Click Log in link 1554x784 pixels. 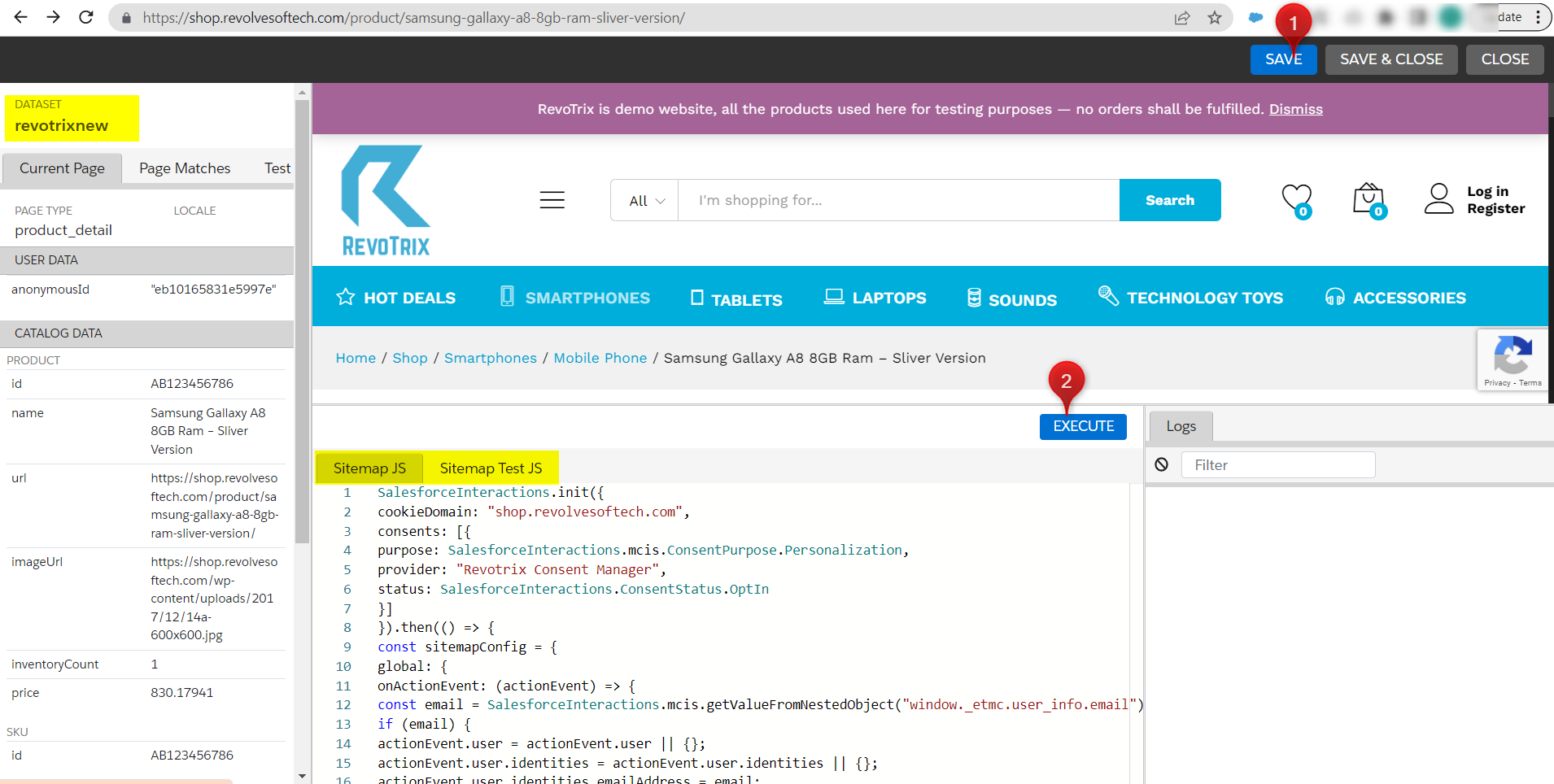coord(1487,191)
